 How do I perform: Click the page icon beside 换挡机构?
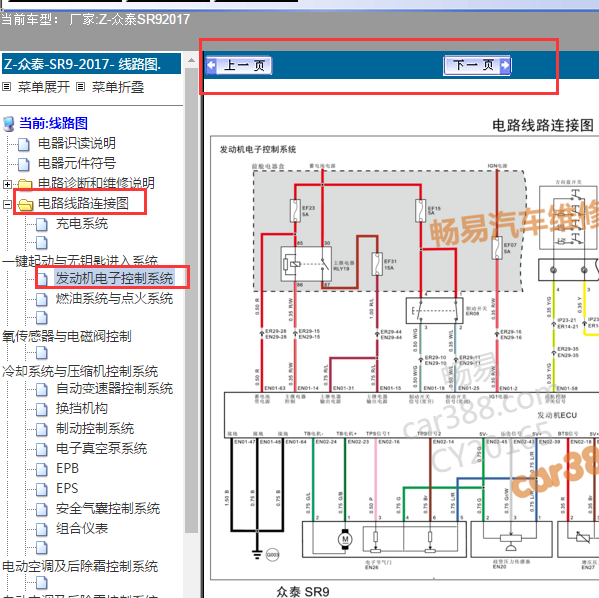[x=42, y=410]
